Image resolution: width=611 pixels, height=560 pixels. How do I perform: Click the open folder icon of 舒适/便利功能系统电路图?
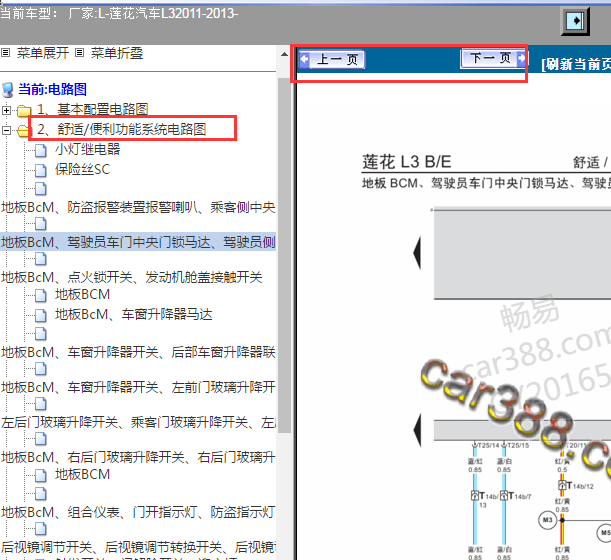click(x=24, y=131)
